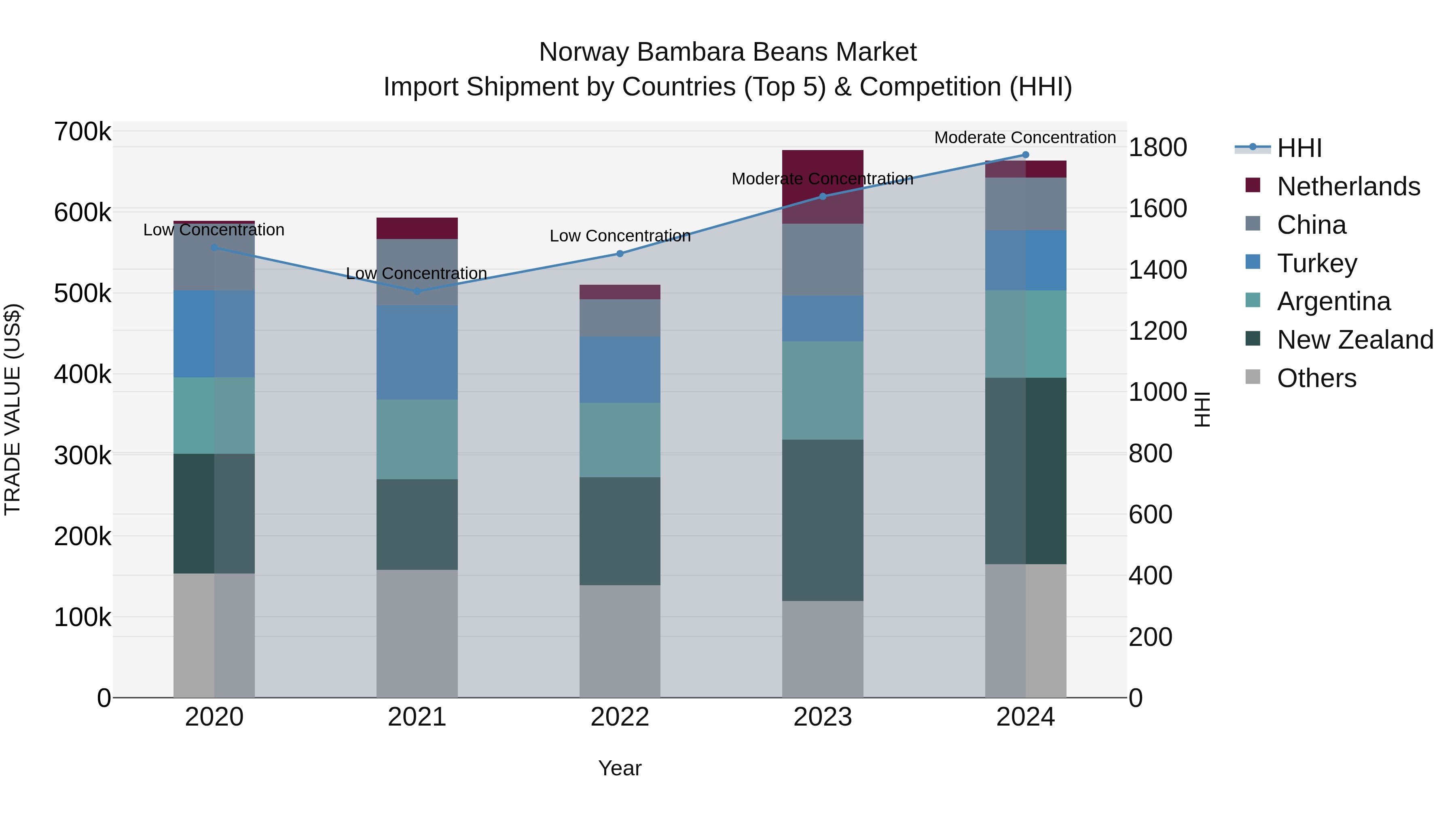Click the 'Low Concentration' label above 2022
This screenshot has height=819, width=1456.
pyautogui.click(x=620, y=236)
